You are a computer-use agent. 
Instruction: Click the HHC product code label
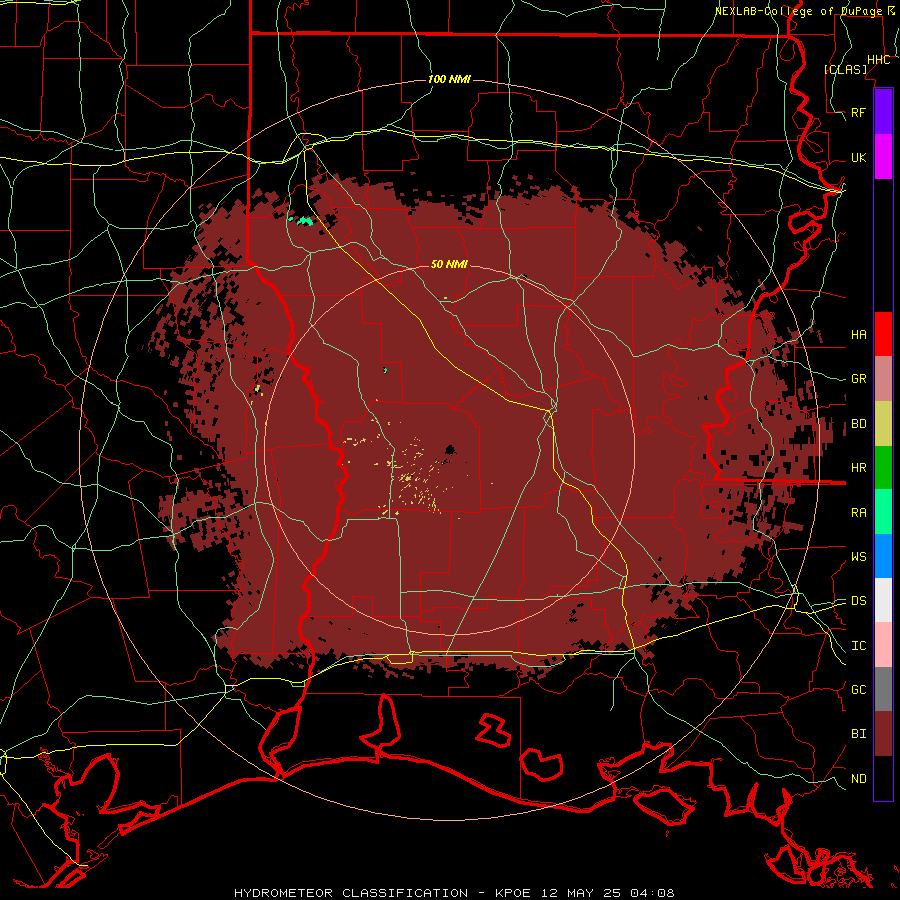point(878,60)
